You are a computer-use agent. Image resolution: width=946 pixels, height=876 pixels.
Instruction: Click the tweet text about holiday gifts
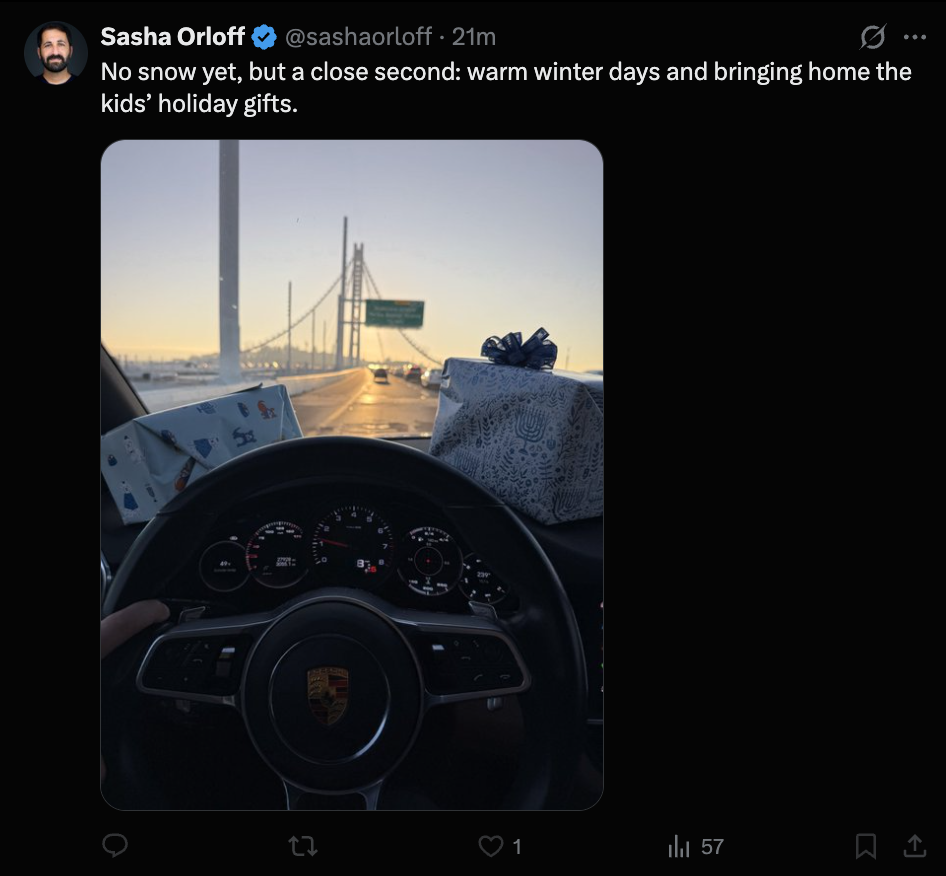[505, 87]
